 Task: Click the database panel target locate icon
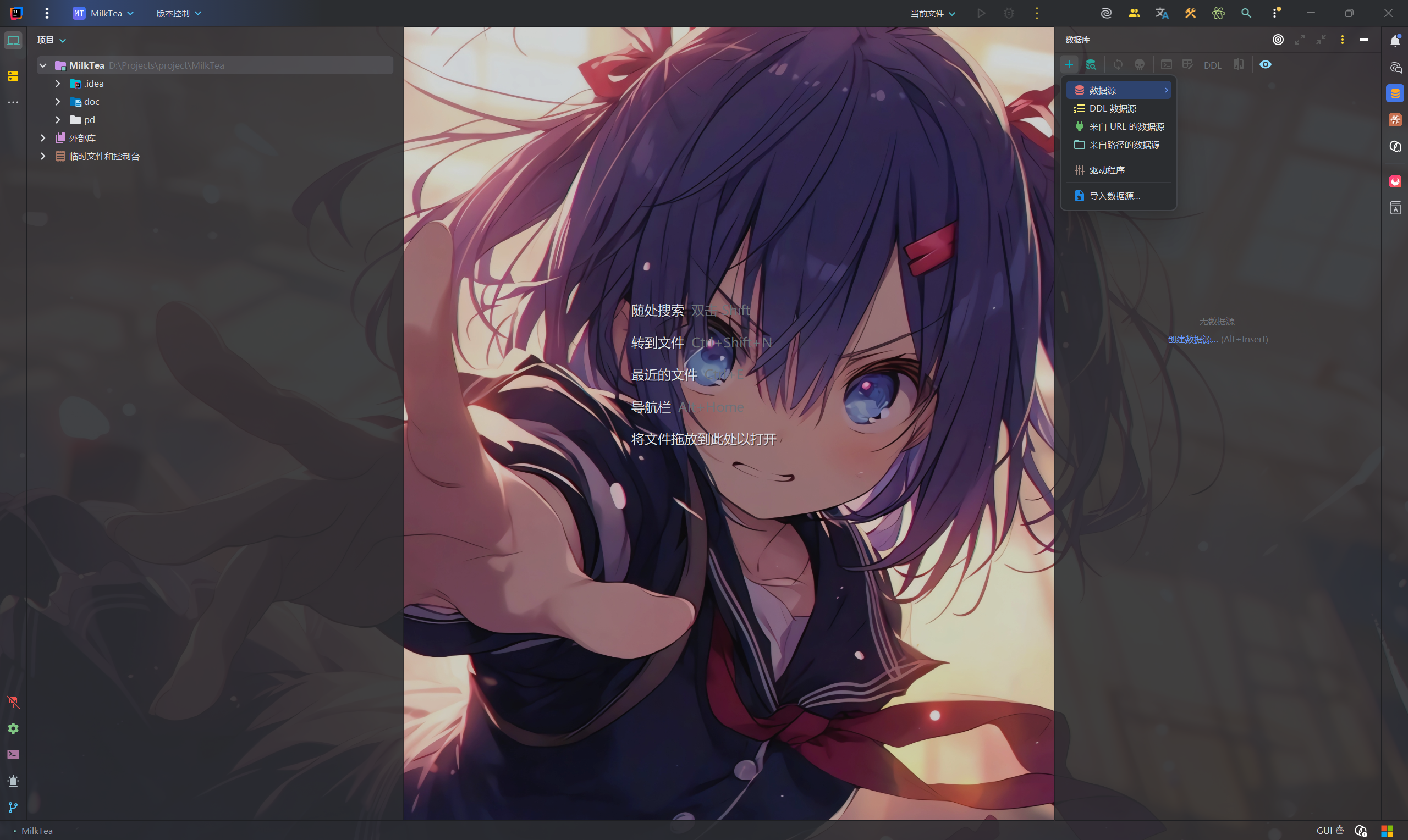click(x=1278, y=40)
